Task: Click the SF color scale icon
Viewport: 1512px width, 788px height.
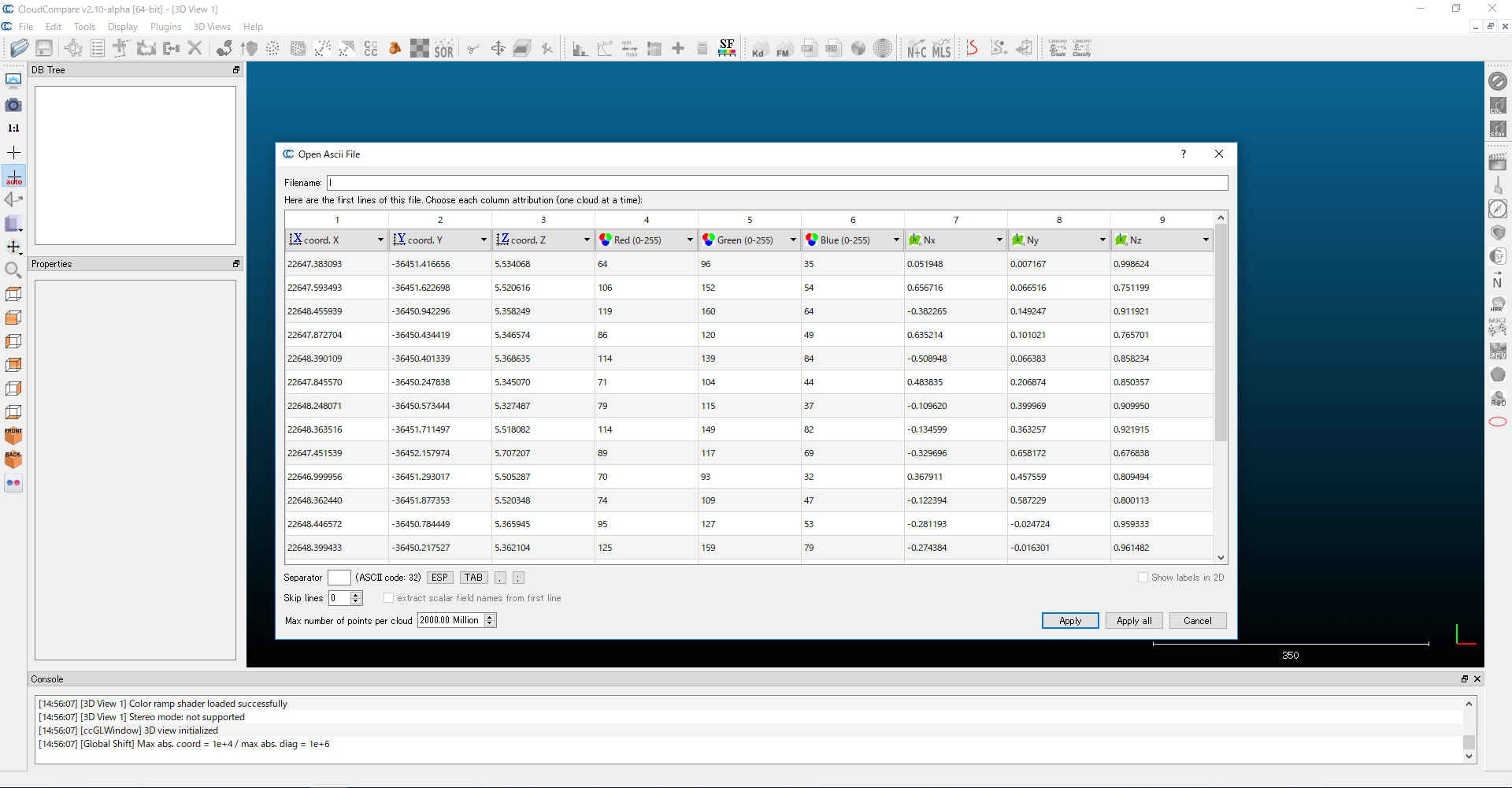Action: pyautogui.click(x=727, y=48)
